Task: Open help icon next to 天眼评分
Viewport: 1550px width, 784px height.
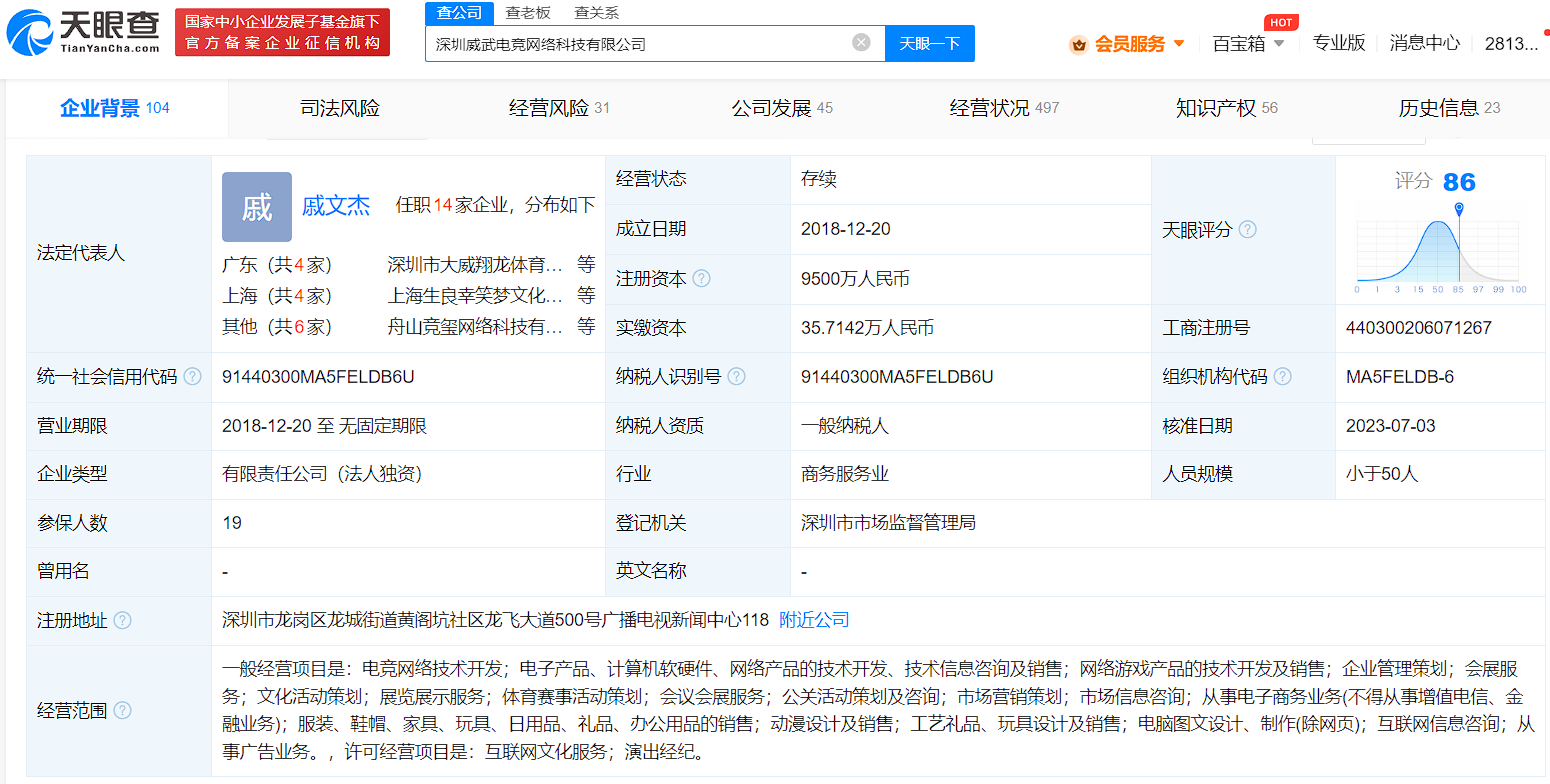Action: tap(1247, 229)
